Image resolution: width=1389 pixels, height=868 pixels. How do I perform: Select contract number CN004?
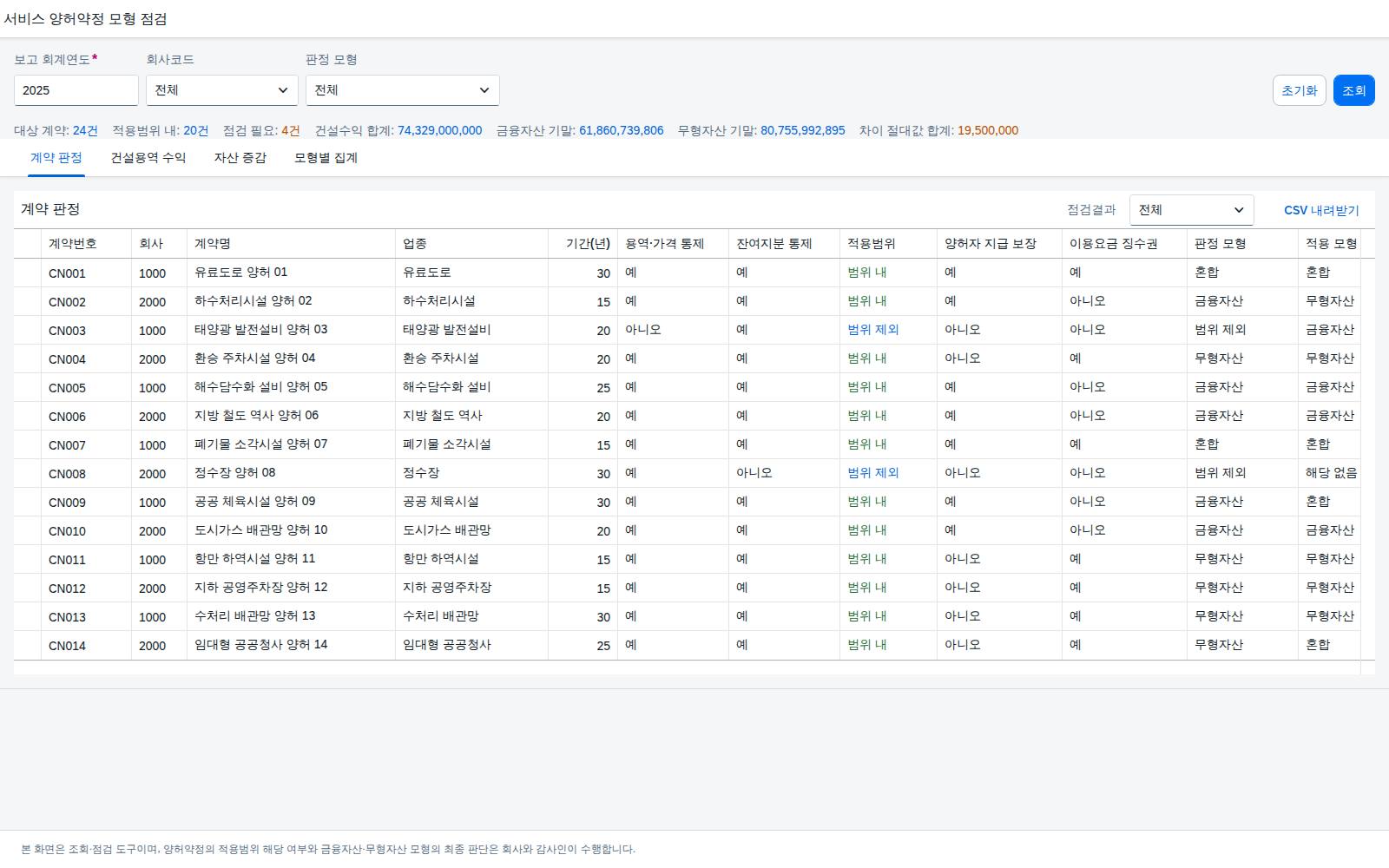tap(67, 359)
